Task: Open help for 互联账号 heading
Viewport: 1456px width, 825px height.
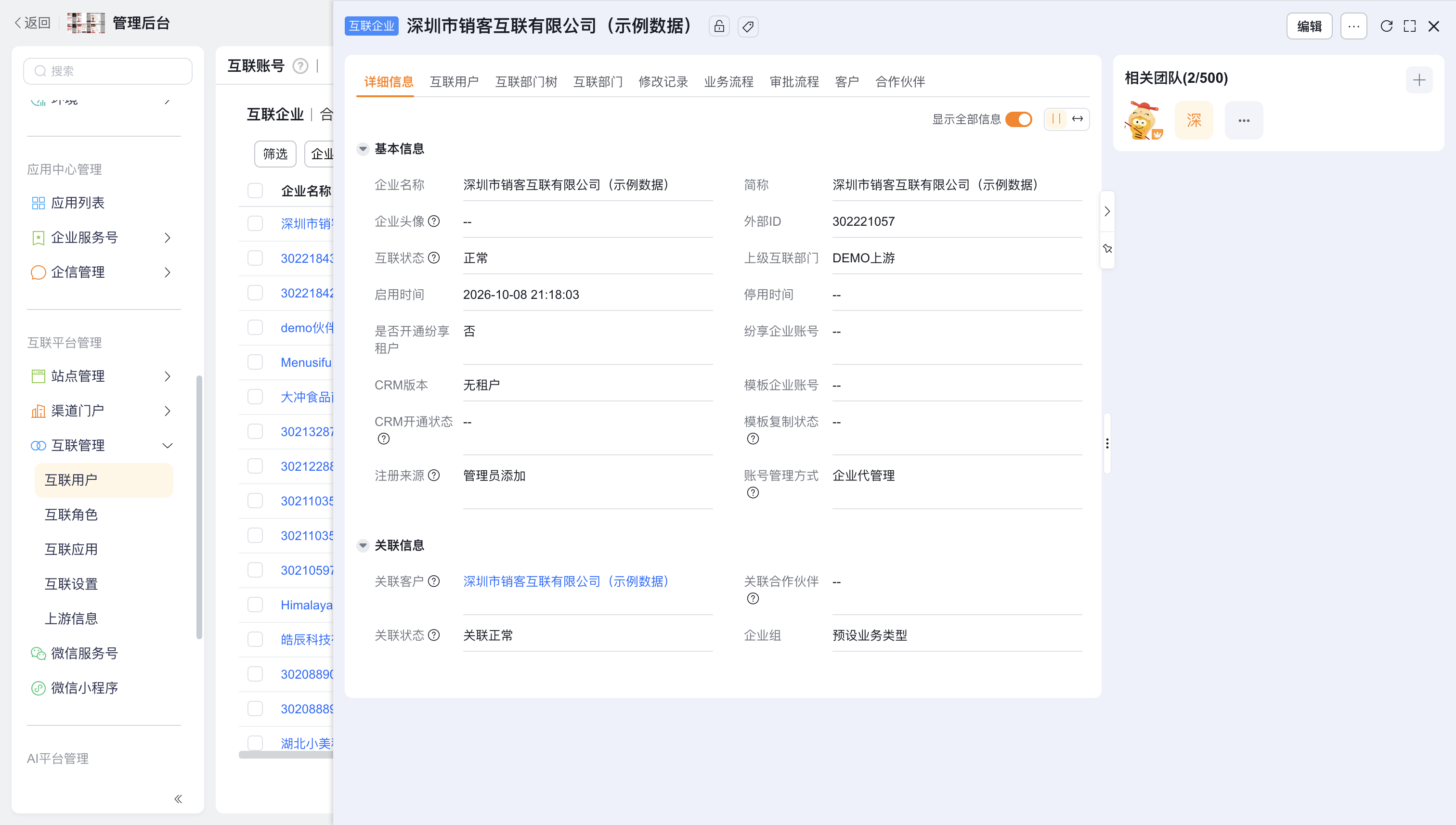Action: 300,66
